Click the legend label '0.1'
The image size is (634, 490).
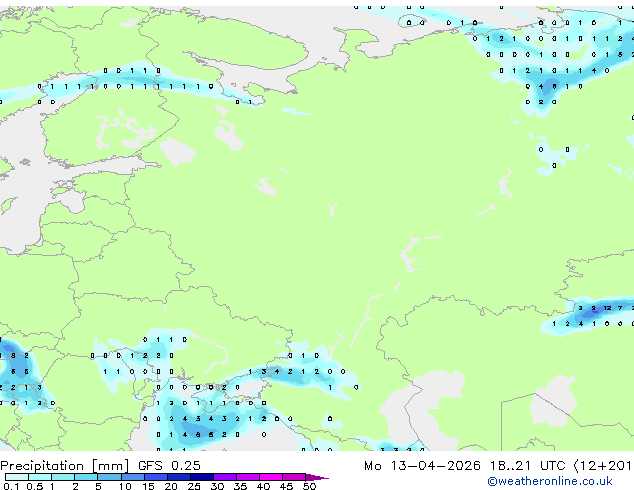tap(11, 486)
